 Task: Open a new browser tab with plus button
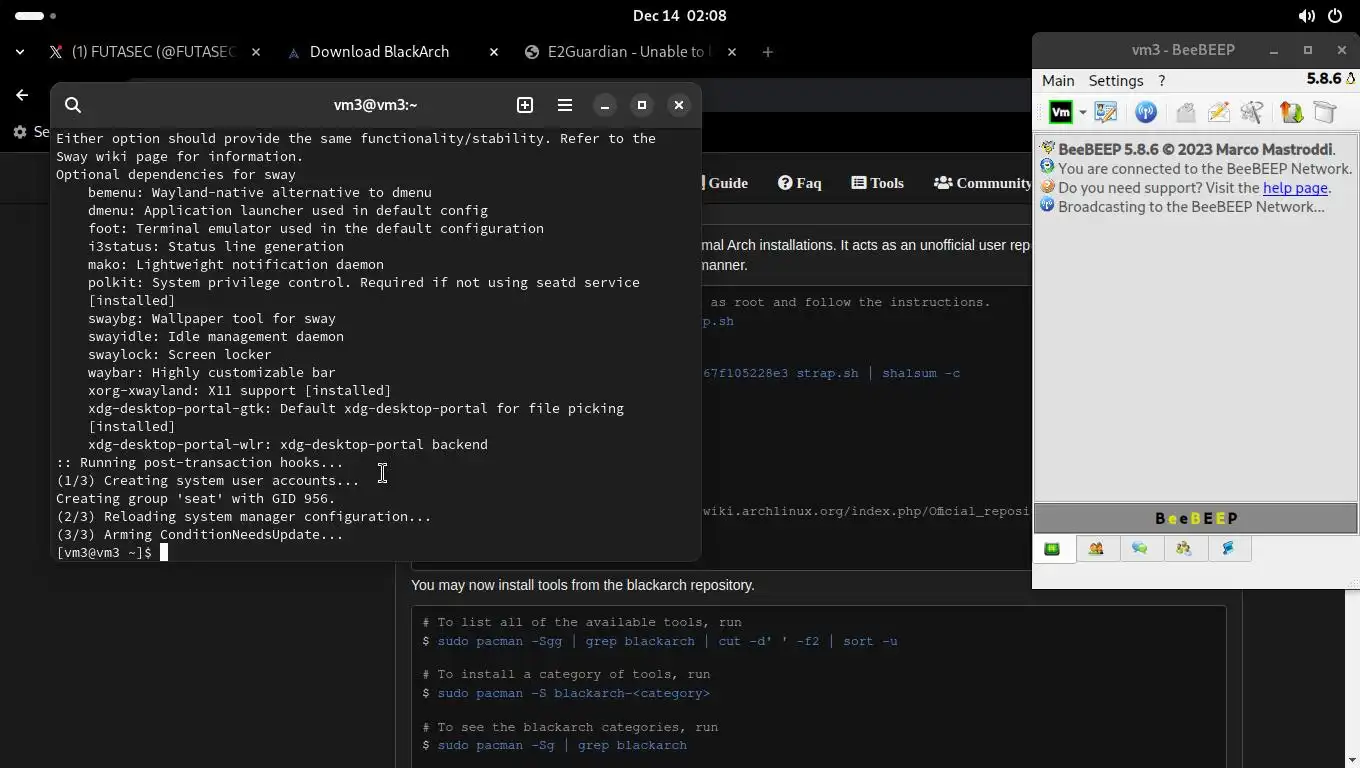pos(768,52)
